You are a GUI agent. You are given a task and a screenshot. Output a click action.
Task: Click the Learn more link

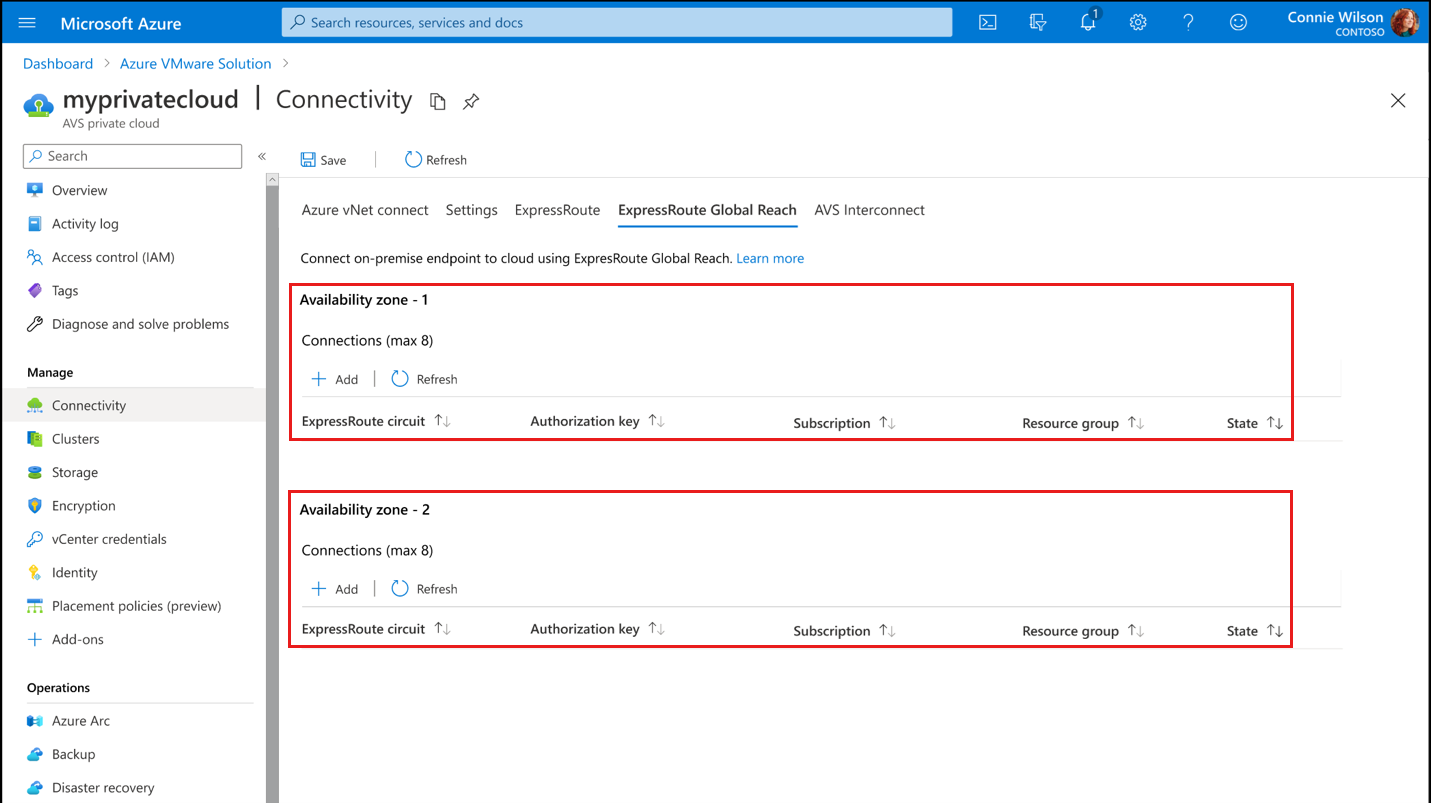(769, 258)
